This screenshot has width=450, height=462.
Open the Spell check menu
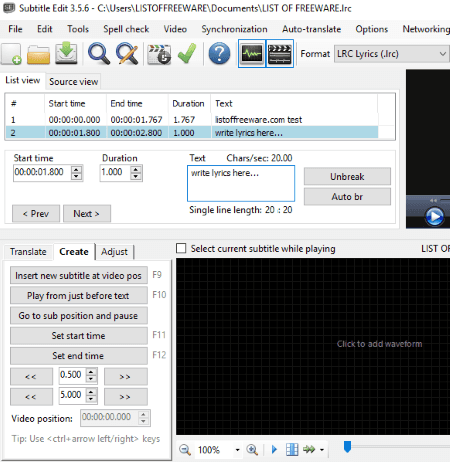click(x=126, y=29)
